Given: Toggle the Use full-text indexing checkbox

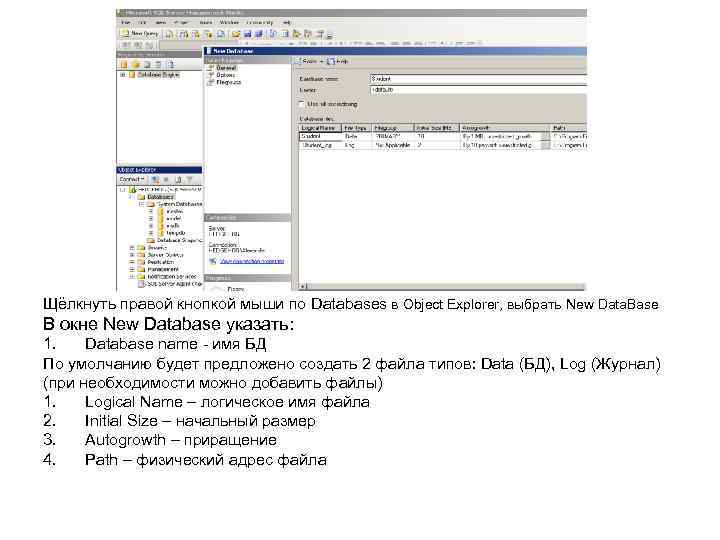Looking at the screenshot, I should click(x=302, y=104).
